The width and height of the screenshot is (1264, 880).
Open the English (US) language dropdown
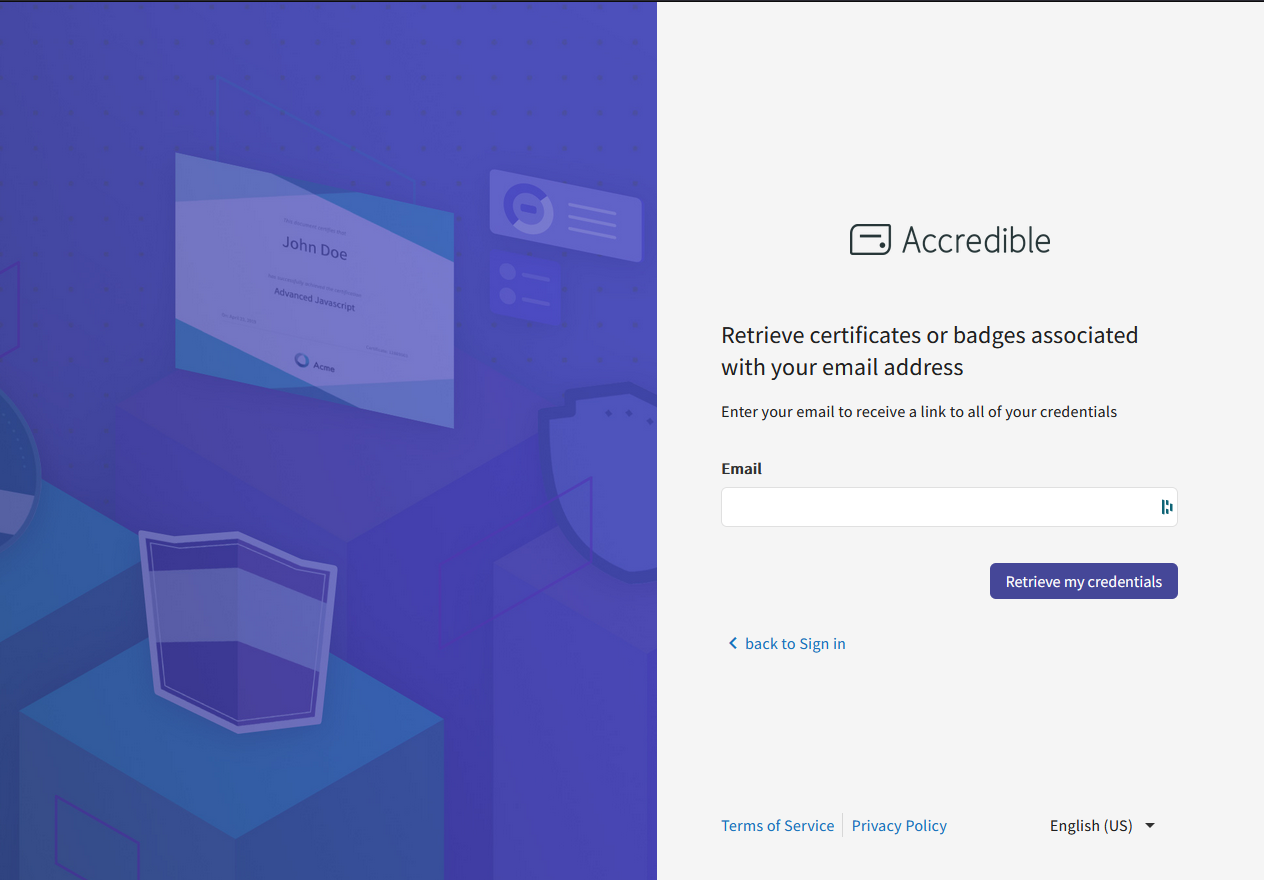[1102, 825]
